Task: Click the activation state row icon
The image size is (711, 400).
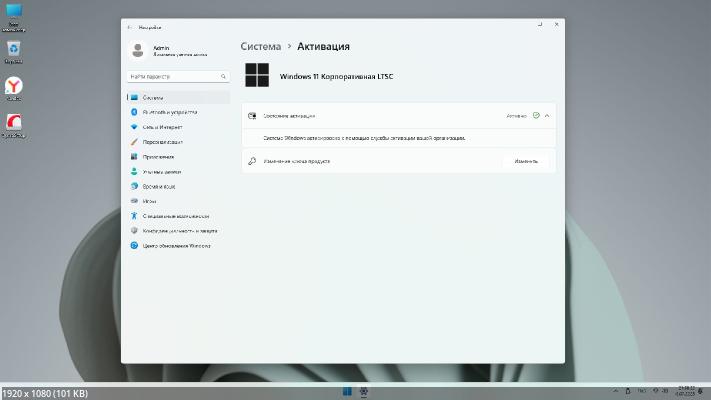Action: tap(252, 116)
